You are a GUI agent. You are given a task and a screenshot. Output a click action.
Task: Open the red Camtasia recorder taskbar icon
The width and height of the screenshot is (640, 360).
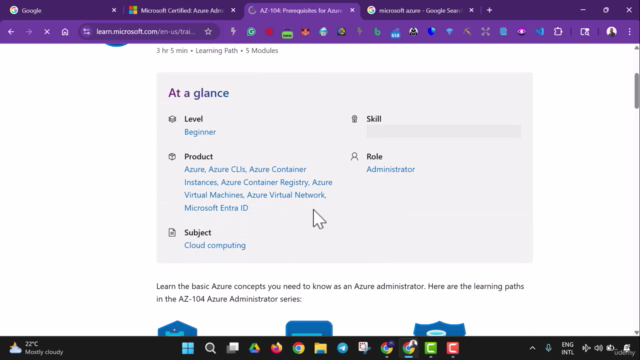[453, 348]
